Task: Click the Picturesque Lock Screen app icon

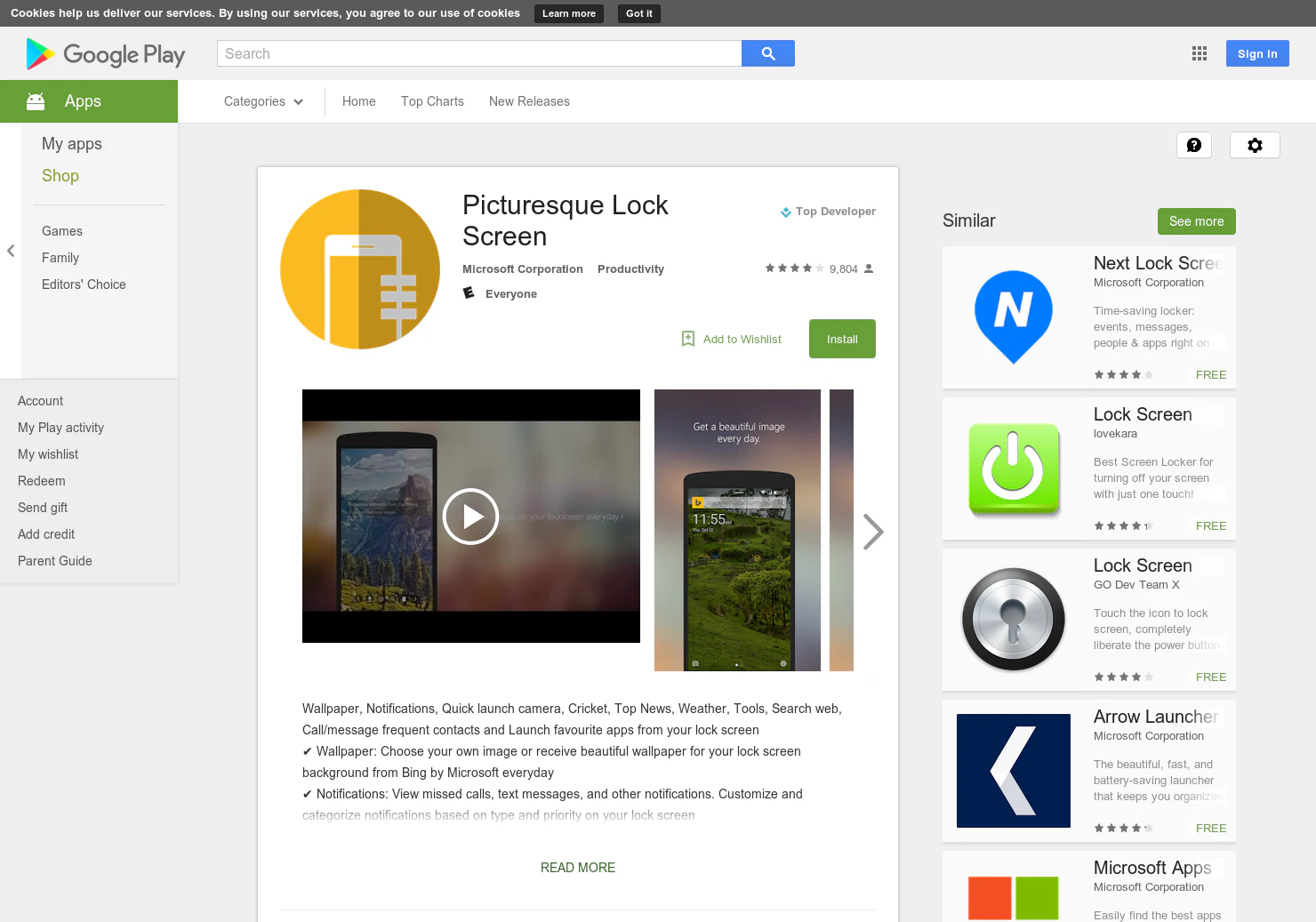Action: [360, 269]
